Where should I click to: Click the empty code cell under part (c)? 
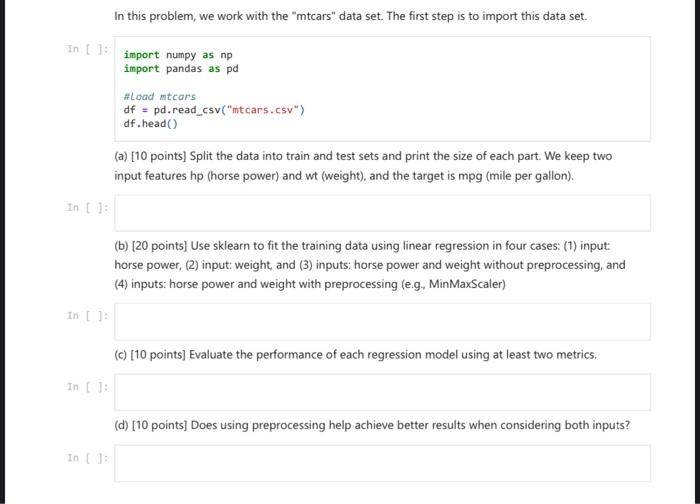[382, 392]
